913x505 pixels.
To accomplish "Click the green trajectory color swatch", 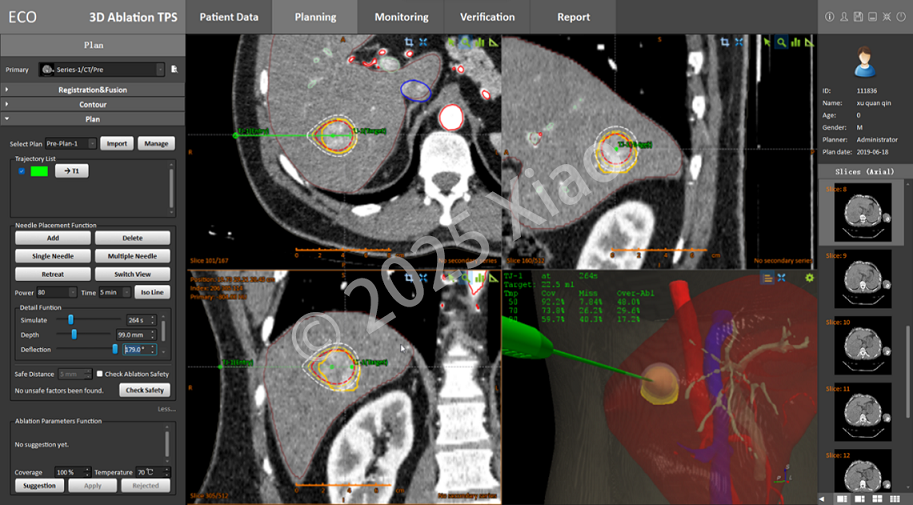I will [39, 171].
